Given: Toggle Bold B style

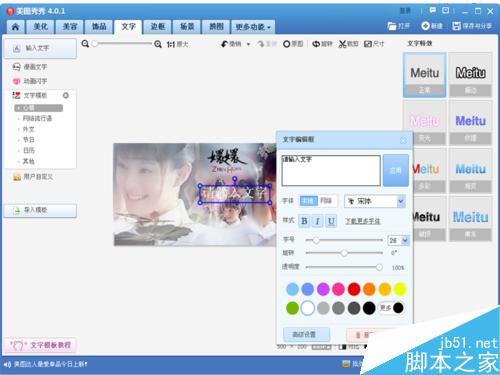Looking at the screenshot, I should (304, 221).
